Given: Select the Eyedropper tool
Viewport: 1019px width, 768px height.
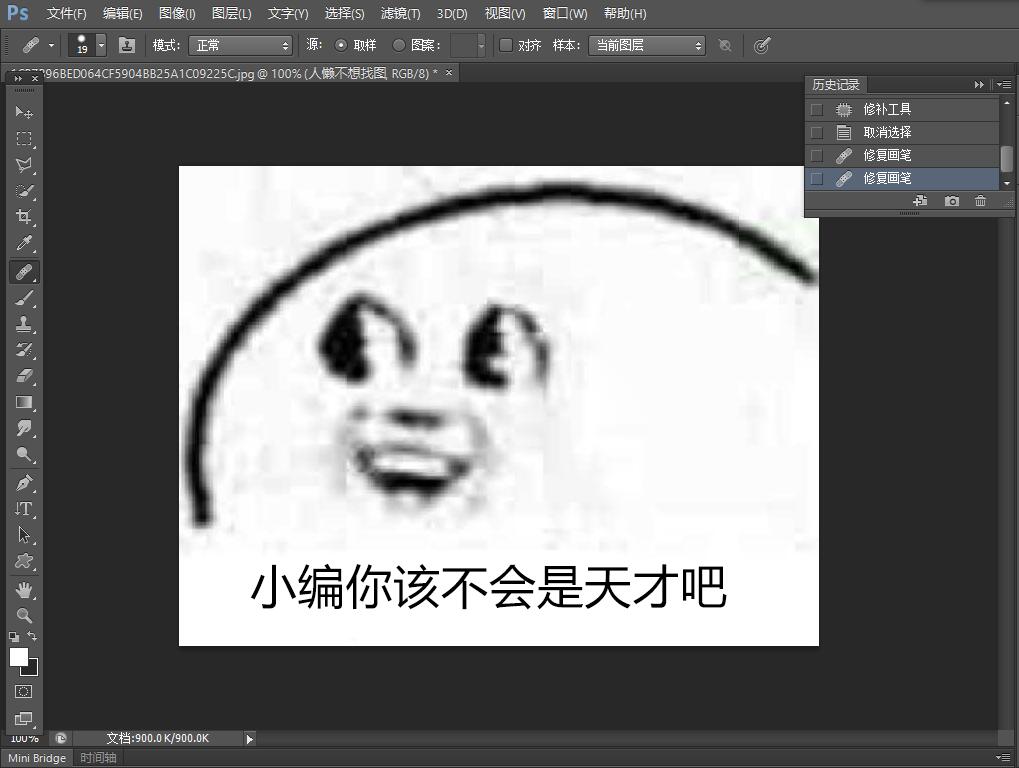Looking at the screenshot, I should tap(24, 243).
